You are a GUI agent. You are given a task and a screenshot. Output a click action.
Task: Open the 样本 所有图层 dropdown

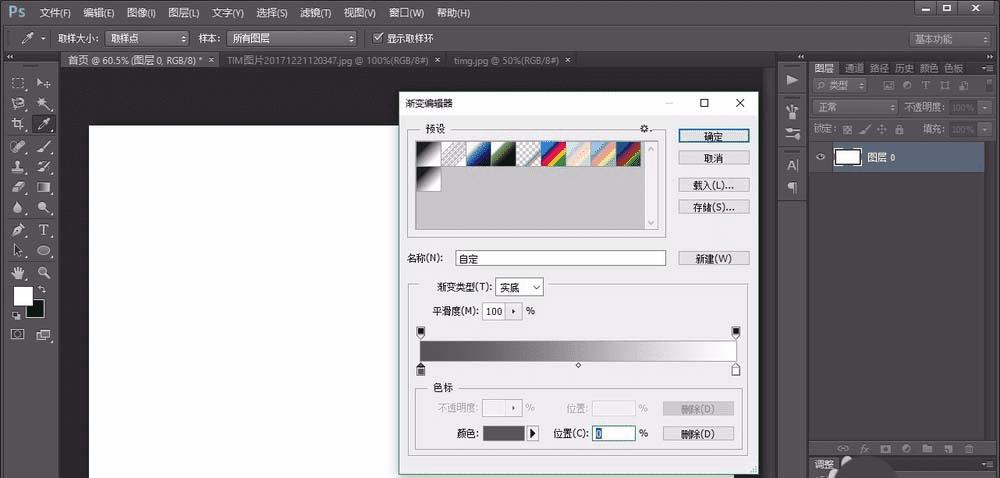click(291, 38)
